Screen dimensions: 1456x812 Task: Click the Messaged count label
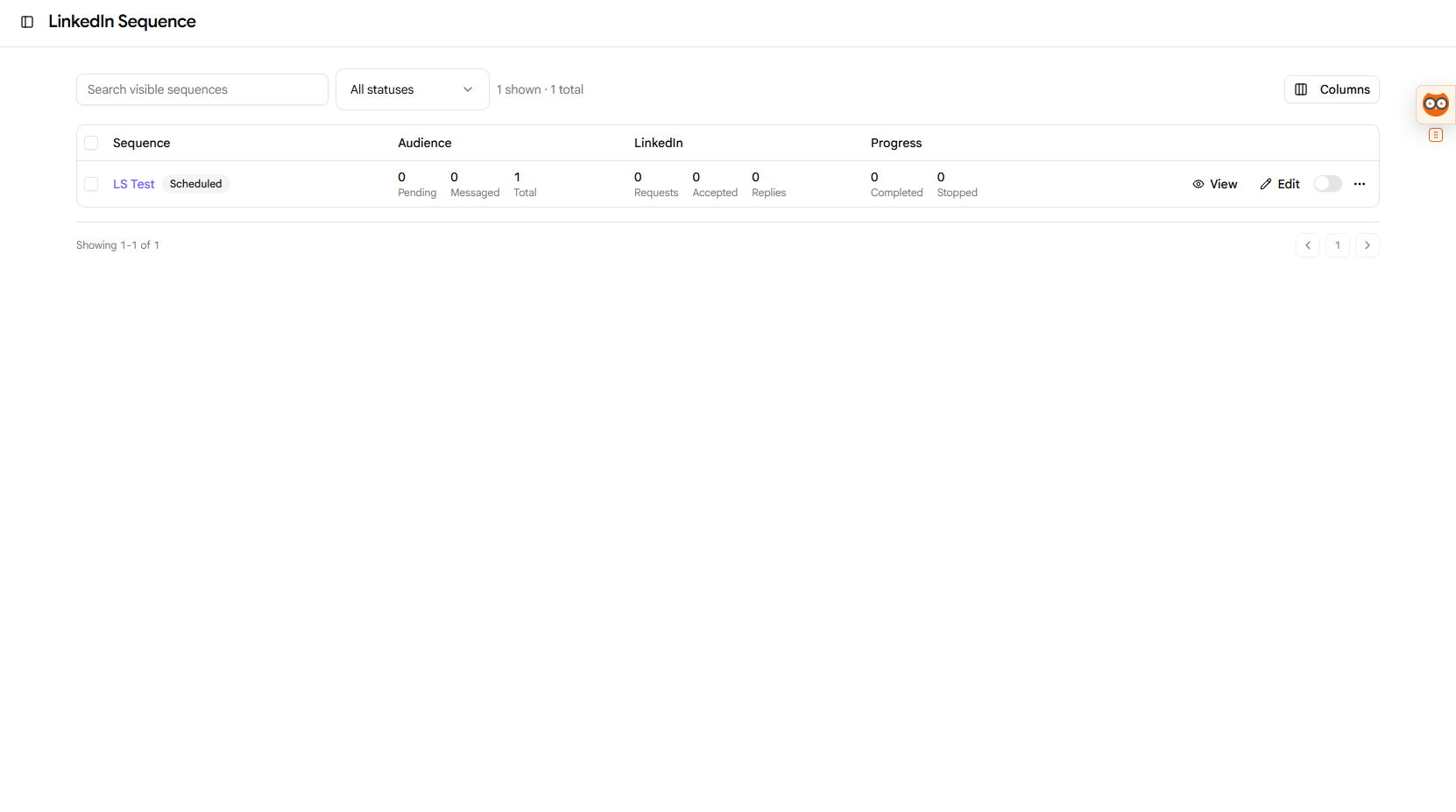[475, 193]
